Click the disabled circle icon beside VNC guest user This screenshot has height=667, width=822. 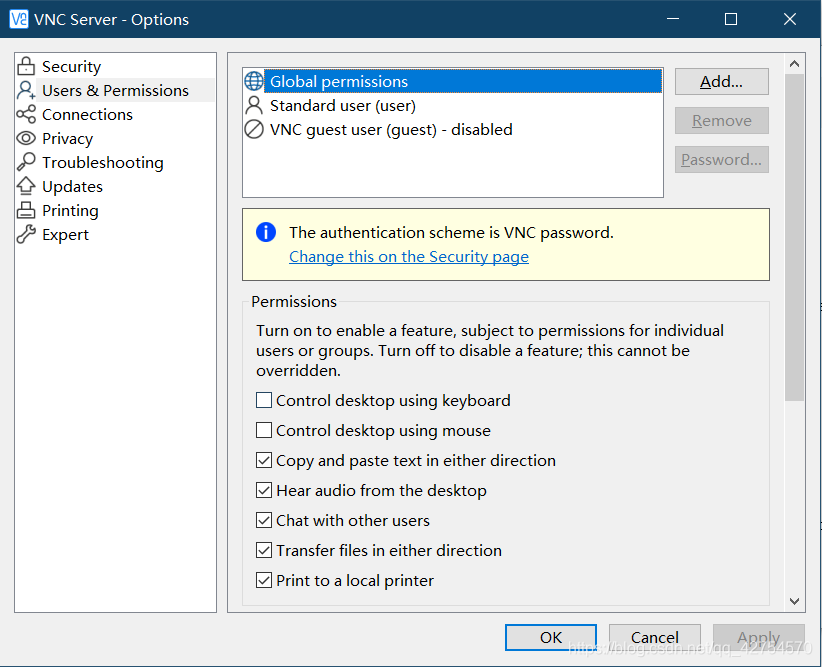point(254,129)
